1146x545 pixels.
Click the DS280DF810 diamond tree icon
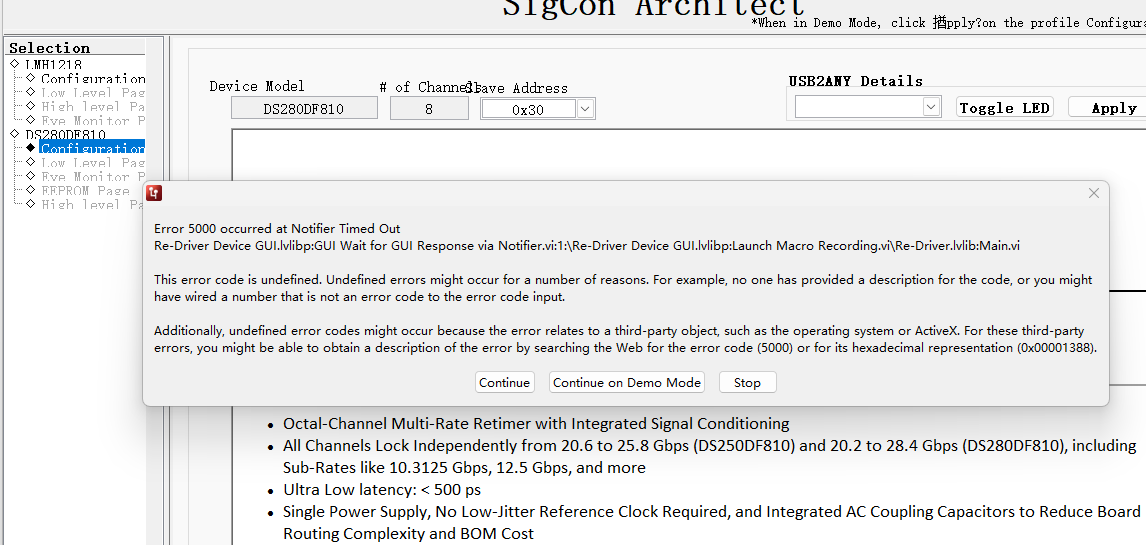click(15, 134)
